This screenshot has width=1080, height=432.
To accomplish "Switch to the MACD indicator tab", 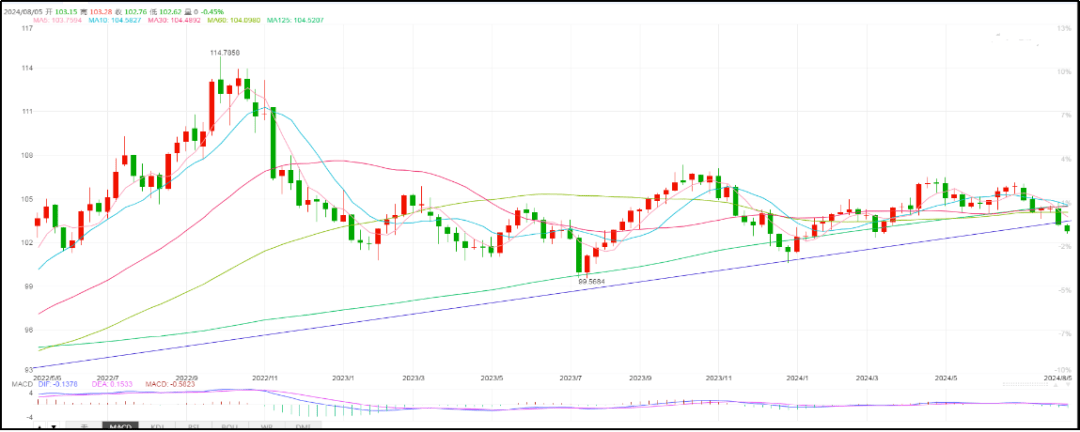I will (121, 427).
